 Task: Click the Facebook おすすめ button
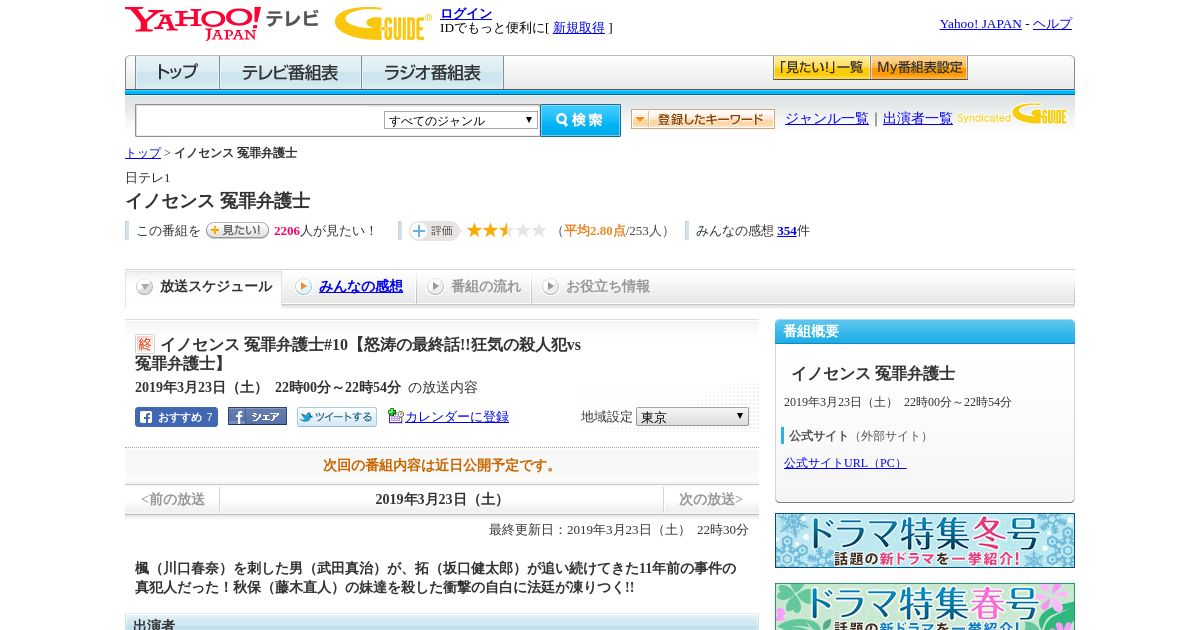[x=176, y=417]
